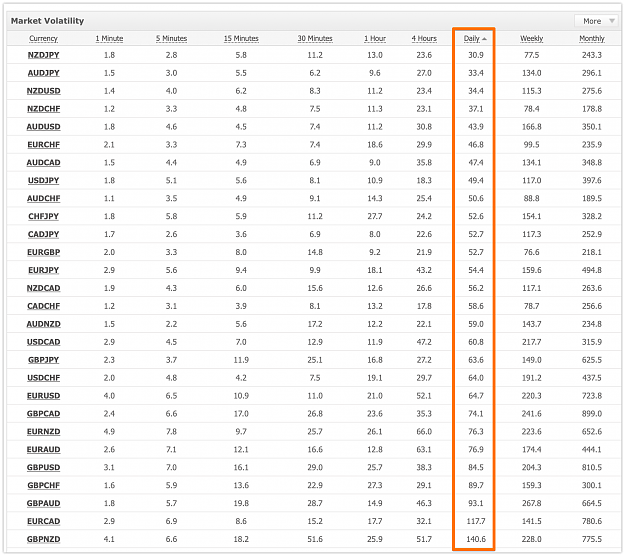
Task: Open the NZDCAD currency pair link
Action: coord(43,288)
